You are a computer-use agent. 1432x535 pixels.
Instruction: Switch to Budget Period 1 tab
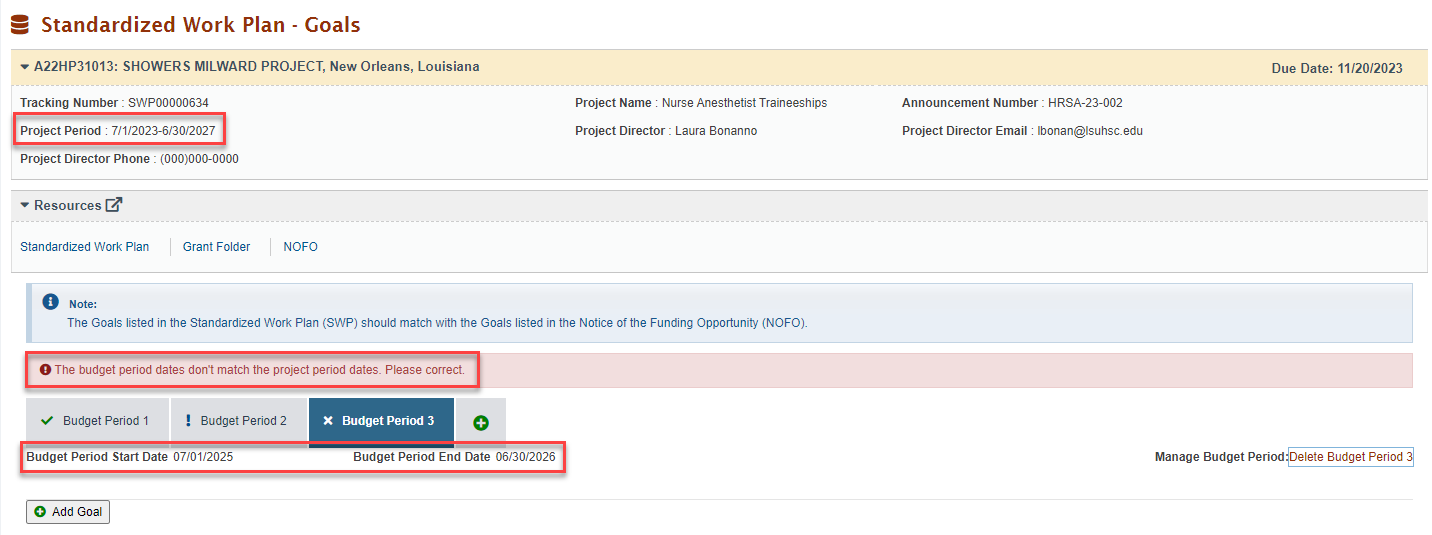[98, 421]
